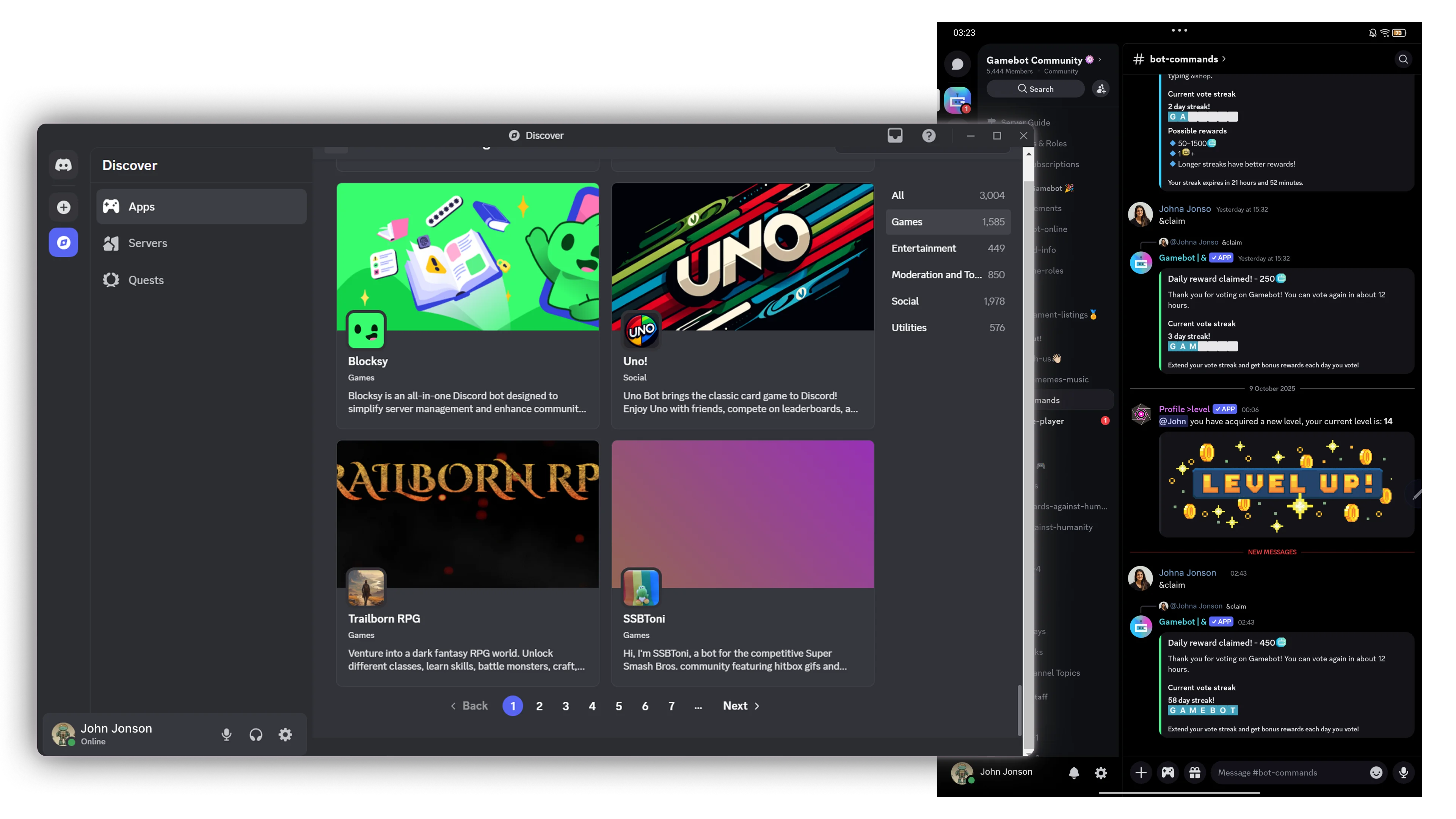Open the help icon in the Discover title bar
Viewport: 1456px width, 819px height.
pos(928,136)
